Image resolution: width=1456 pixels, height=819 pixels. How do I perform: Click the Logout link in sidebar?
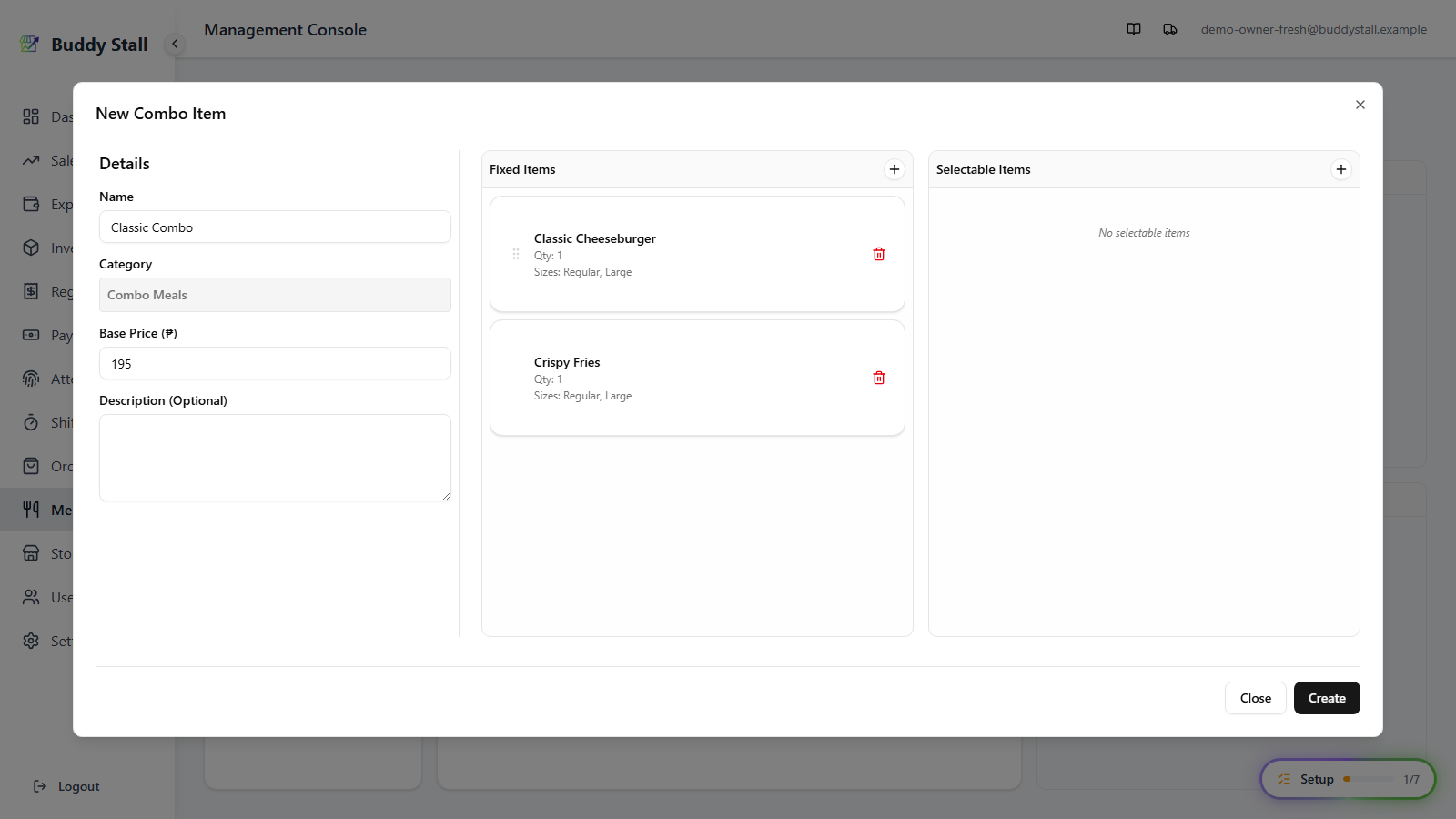(x=66, y=786)
